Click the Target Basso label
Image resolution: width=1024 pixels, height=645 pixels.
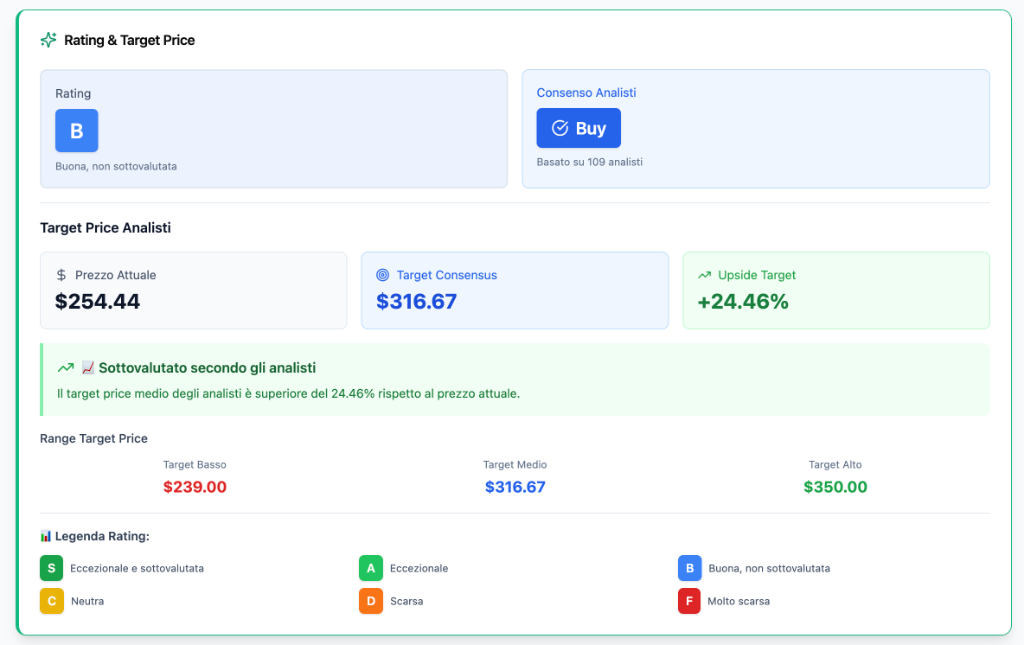pos(195,465)
